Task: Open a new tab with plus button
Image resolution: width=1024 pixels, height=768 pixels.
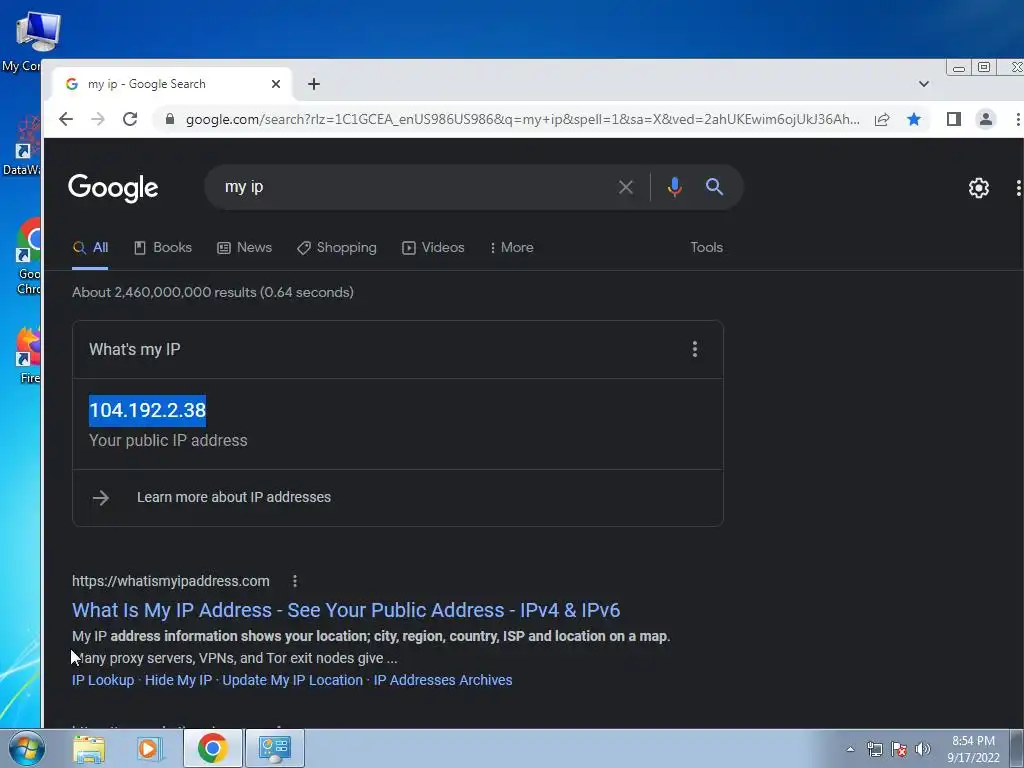Action: pos(314,84)
